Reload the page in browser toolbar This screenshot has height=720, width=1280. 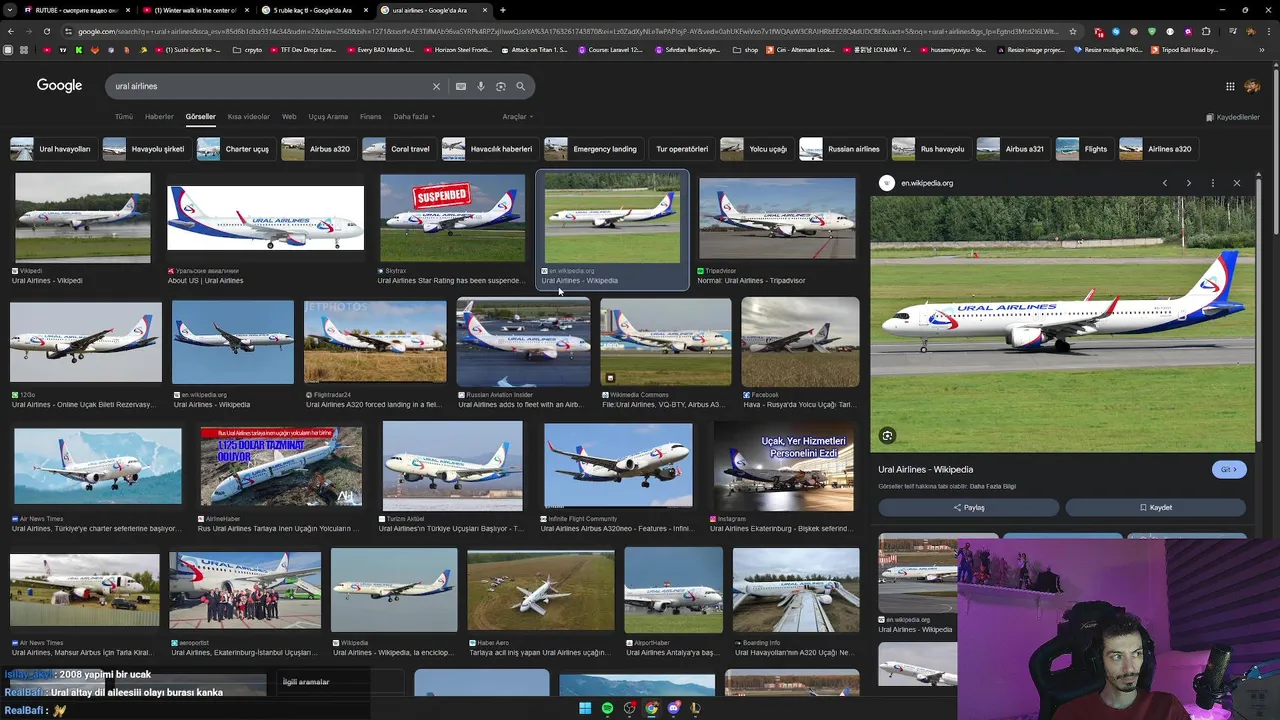click(x=46, y=31)
